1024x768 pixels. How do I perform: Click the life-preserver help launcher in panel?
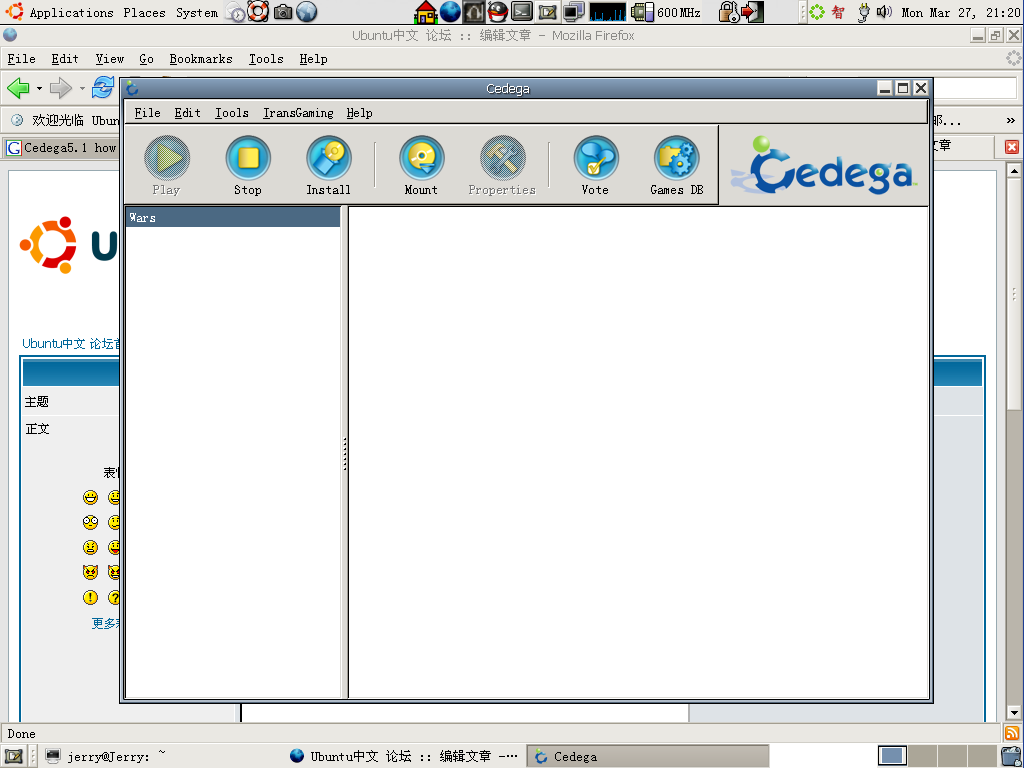tap(258, 12)
